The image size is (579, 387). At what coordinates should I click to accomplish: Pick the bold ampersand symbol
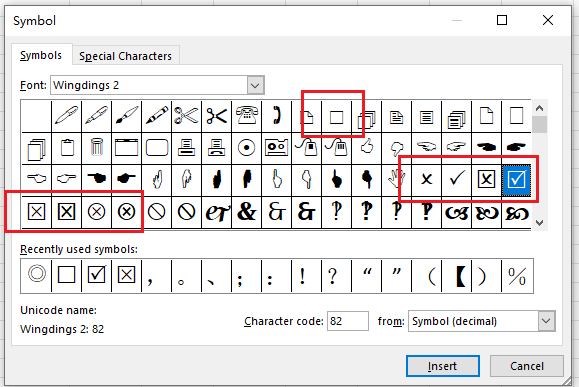[x=247, y=212]
